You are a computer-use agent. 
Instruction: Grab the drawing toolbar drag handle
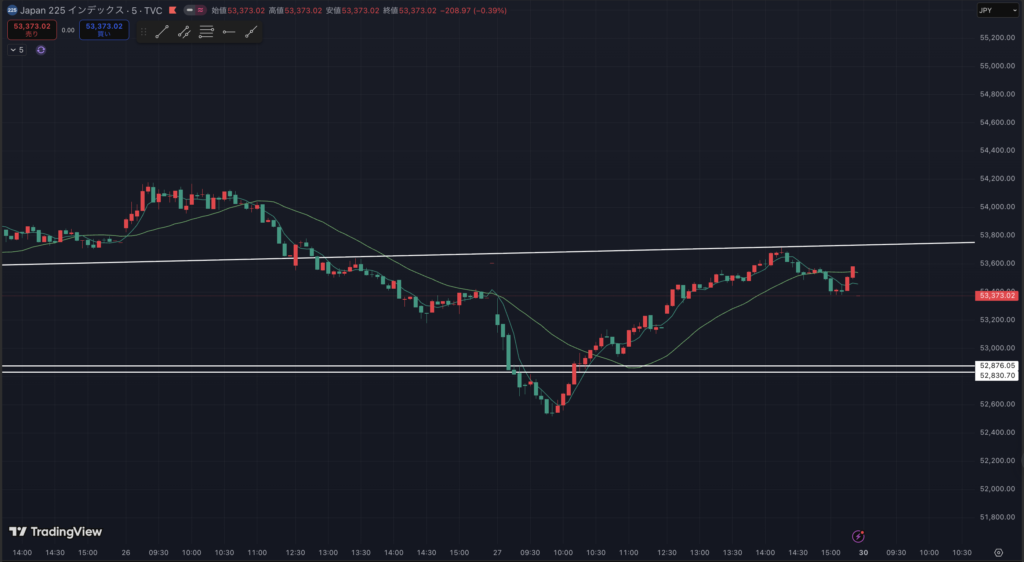pyautogui.click(x=143, y=32)
